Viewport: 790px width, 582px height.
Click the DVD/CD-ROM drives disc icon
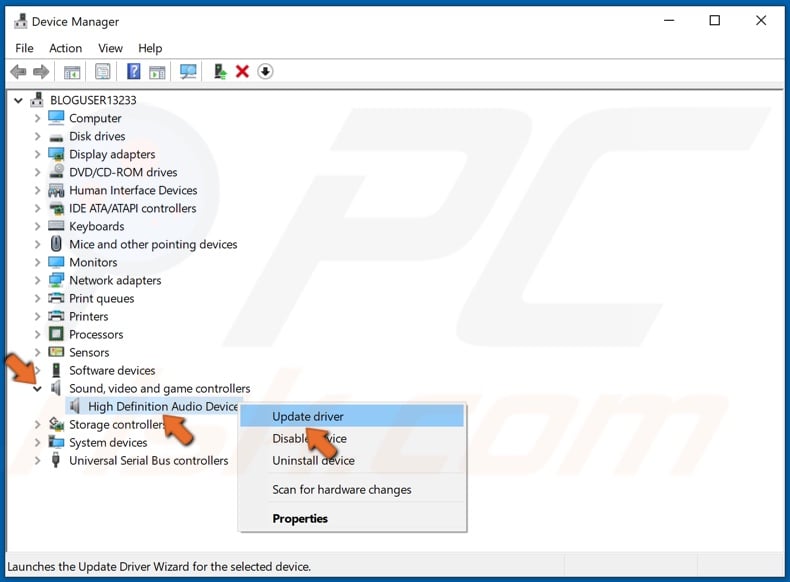click(56, 172)
